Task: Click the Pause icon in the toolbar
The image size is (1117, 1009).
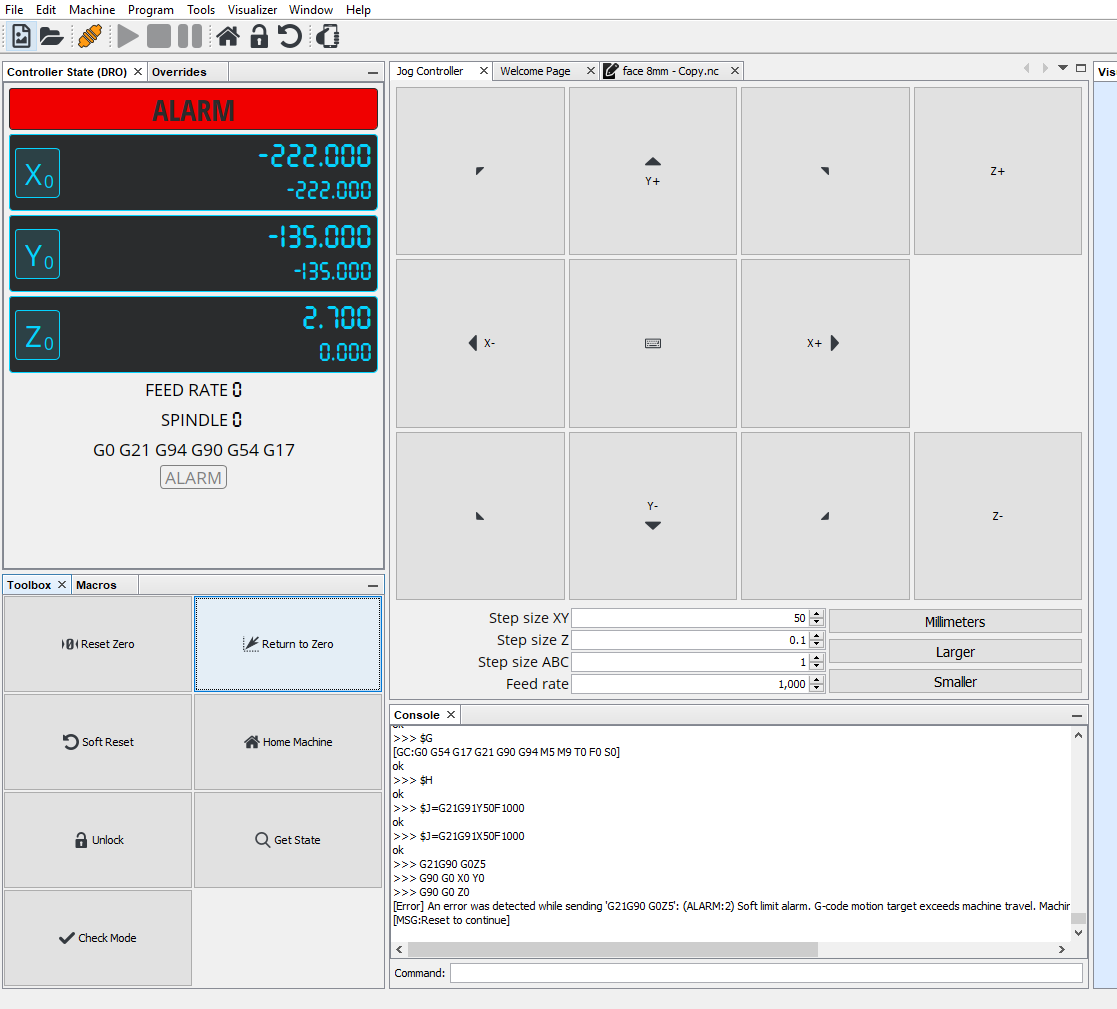Action: [191, 36]
